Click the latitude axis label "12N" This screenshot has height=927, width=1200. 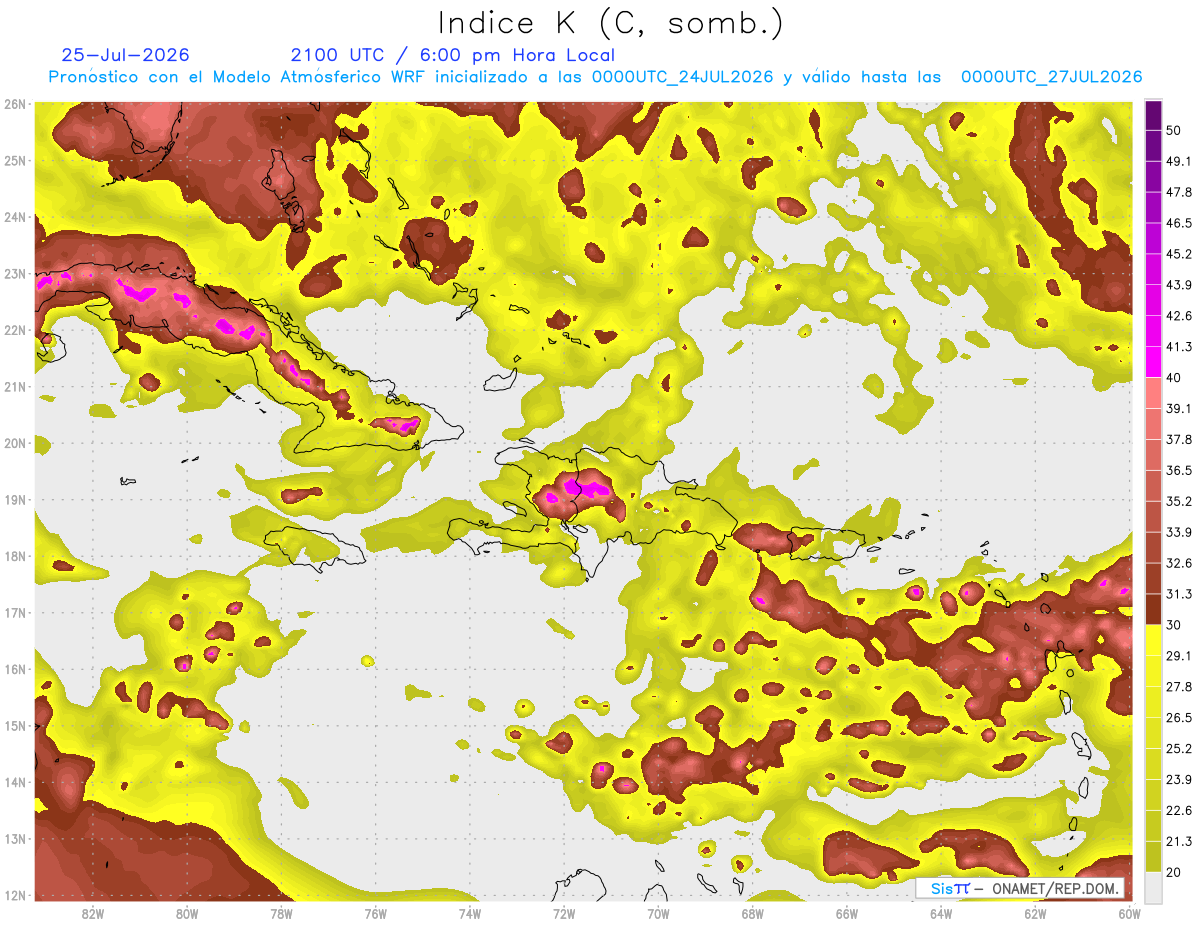point(15,895)
